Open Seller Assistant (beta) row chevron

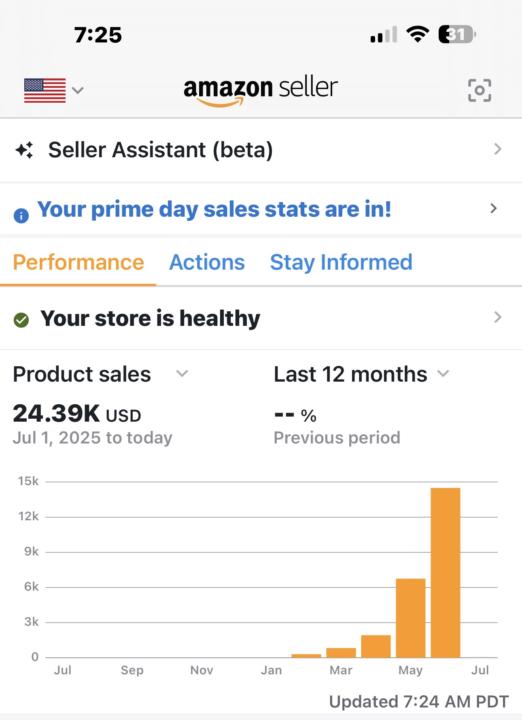498,149
